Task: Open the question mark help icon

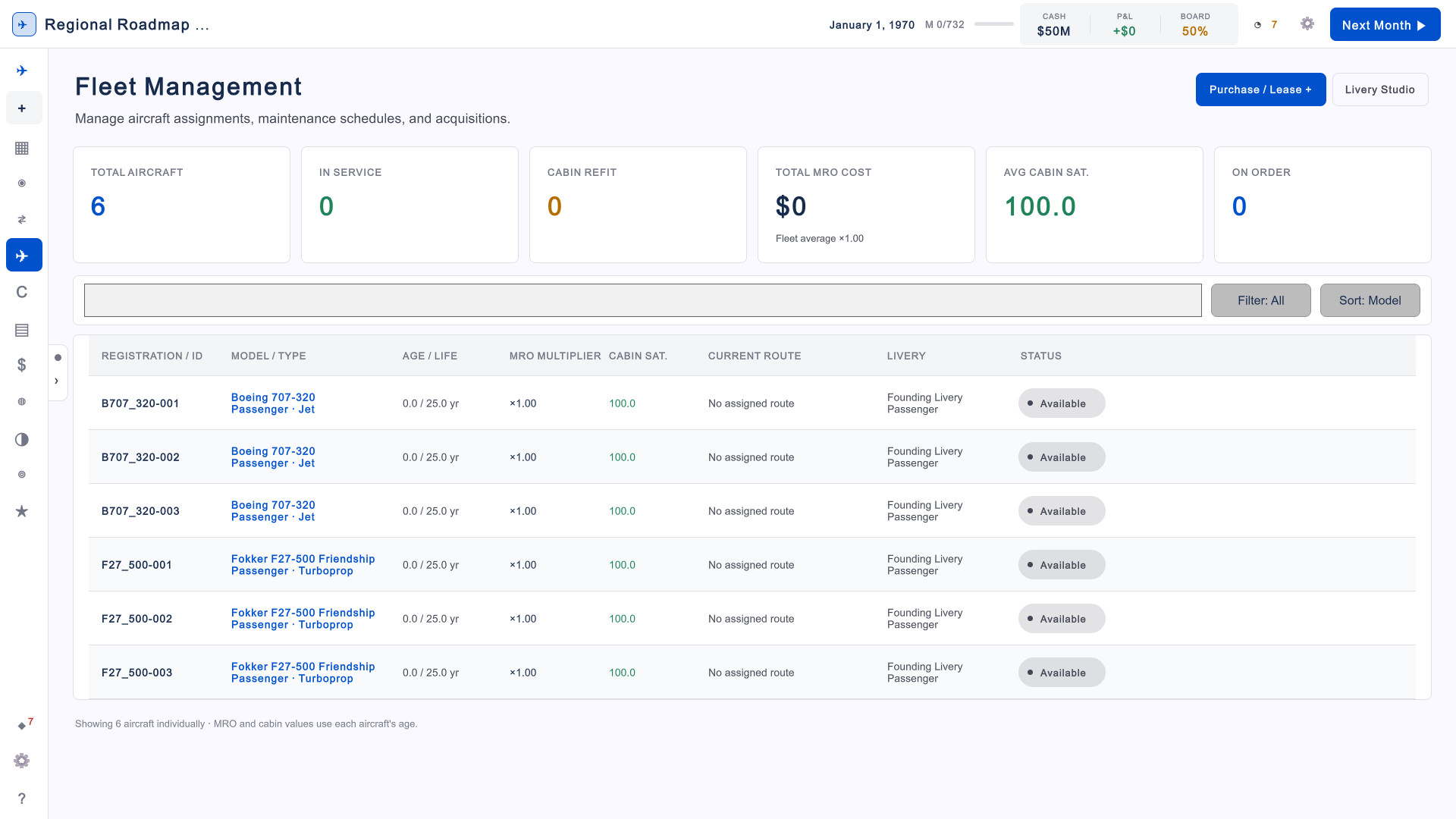Action: click(x=22, y=799)
